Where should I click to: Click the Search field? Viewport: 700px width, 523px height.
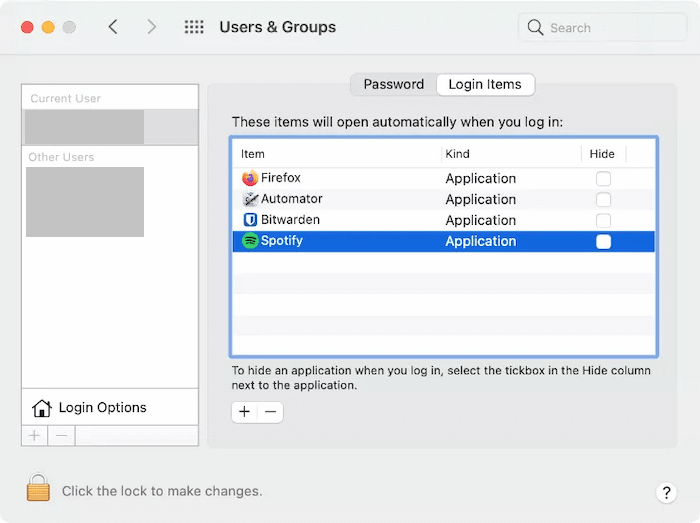602,28
